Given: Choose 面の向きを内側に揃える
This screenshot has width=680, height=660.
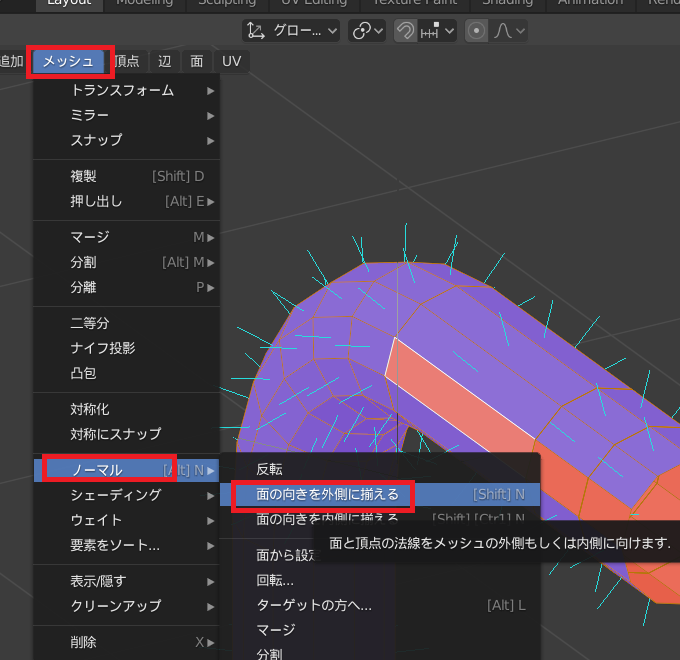Looking at the screenshot, I should (x=380, y=518).
